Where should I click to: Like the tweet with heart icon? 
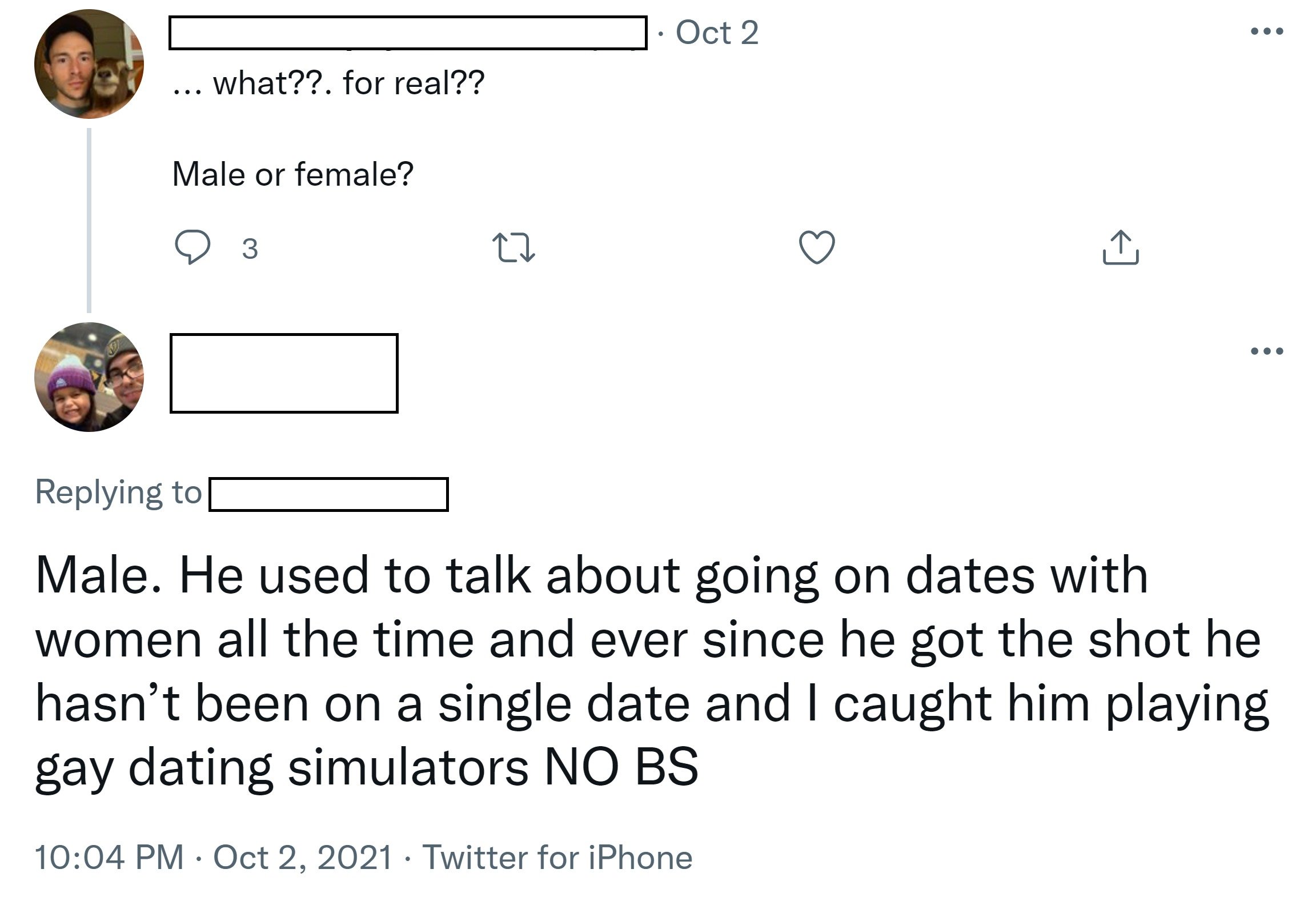[x=817, y=247]
